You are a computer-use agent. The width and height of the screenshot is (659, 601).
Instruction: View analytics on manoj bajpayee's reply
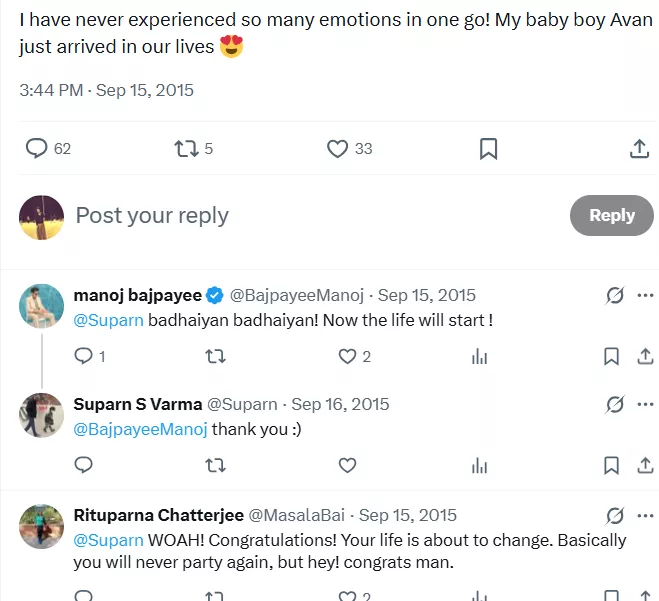tap(479, 356)
